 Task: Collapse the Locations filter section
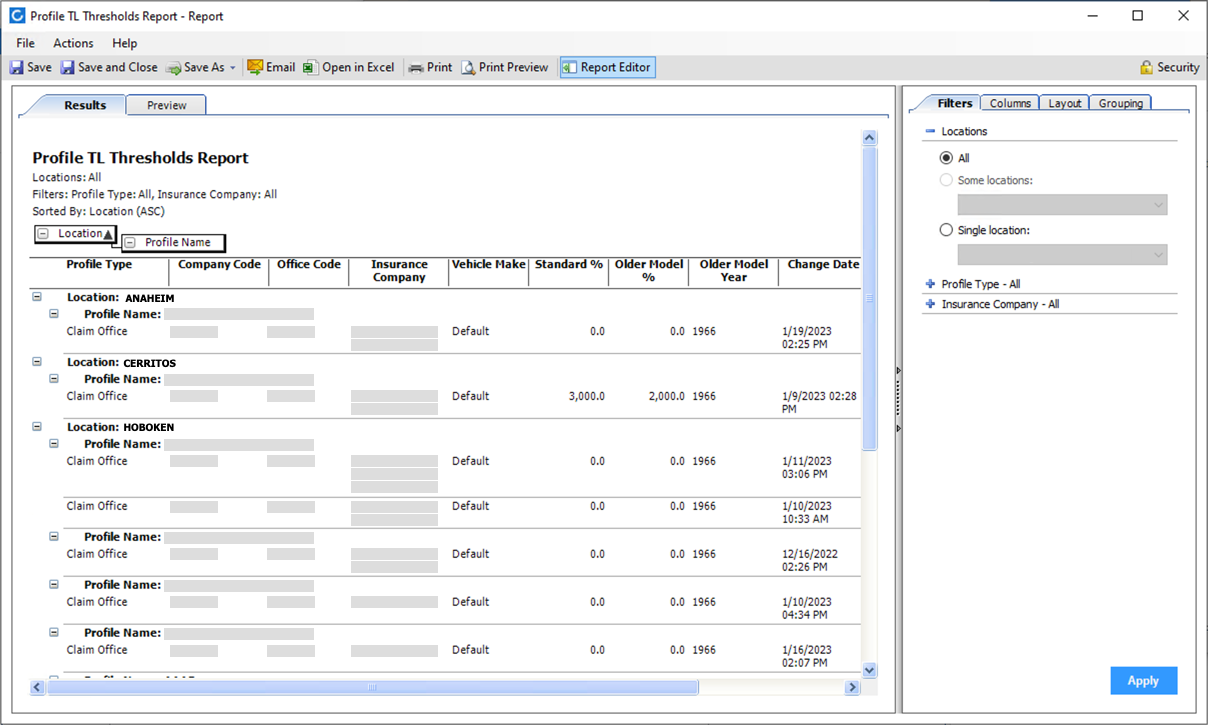pos(930,131)
